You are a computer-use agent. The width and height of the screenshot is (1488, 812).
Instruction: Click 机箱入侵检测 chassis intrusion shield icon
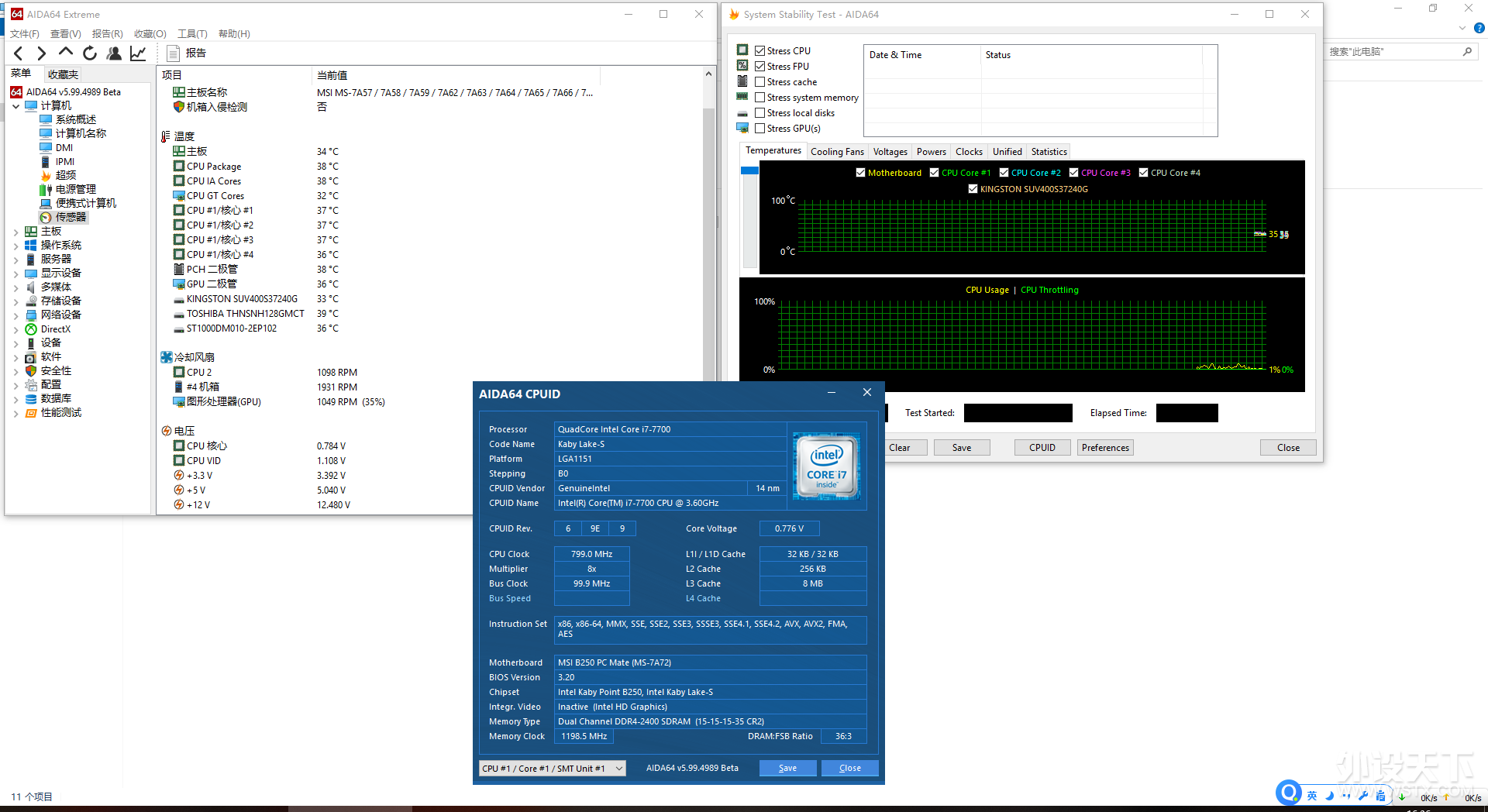point(179,107)
